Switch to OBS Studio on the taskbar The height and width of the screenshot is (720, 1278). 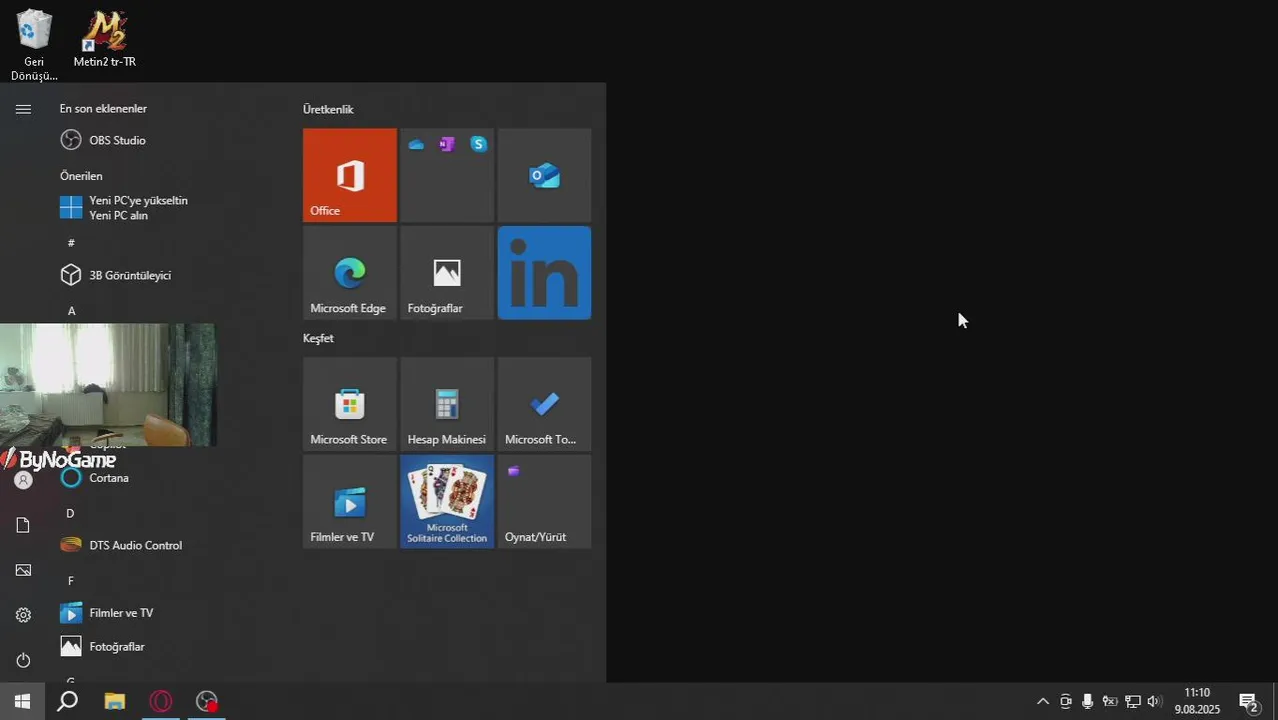[x=206, y=701]
